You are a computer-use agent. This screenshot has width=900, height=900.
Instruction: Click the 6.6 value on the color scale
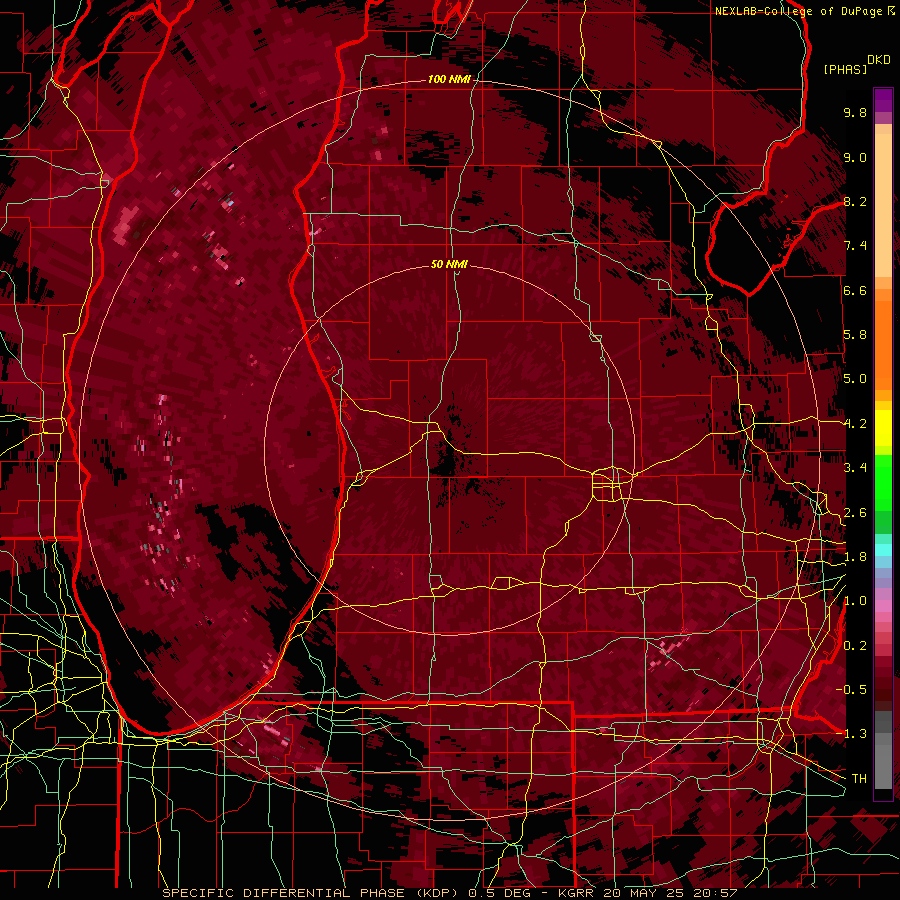[x=855, y=290]
